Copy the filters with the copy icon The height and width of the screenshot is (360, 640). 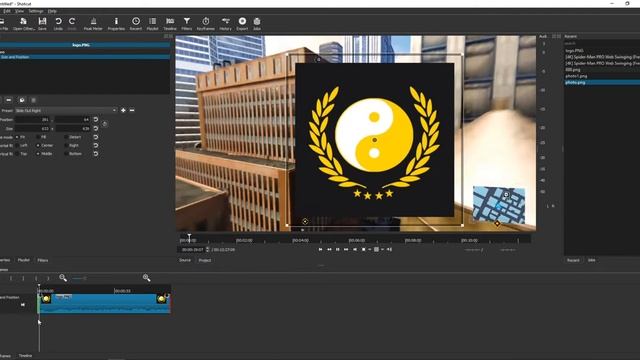point(22,100)
